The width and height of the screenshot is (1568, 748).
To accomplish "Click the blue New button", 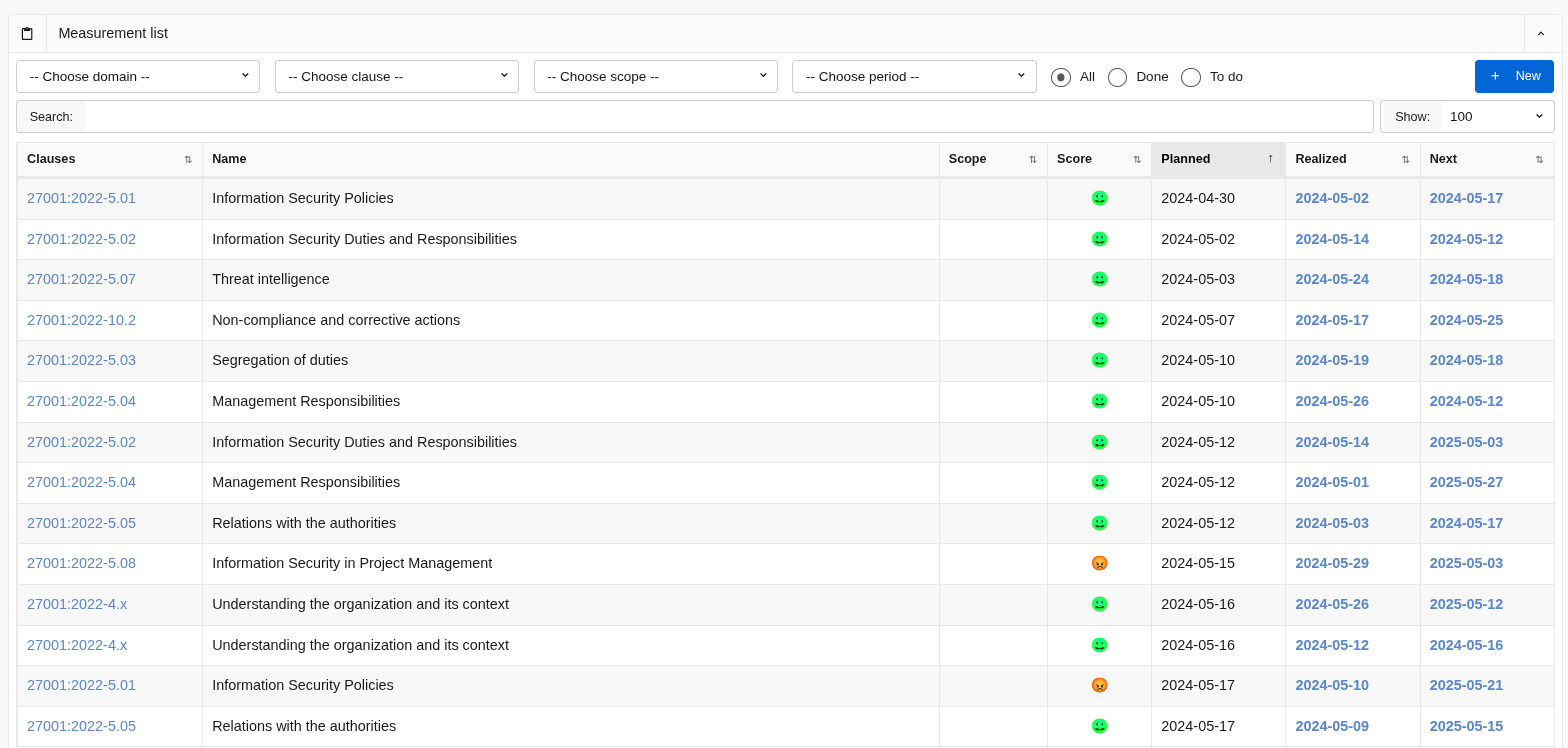I will [x=1514, y=77].
